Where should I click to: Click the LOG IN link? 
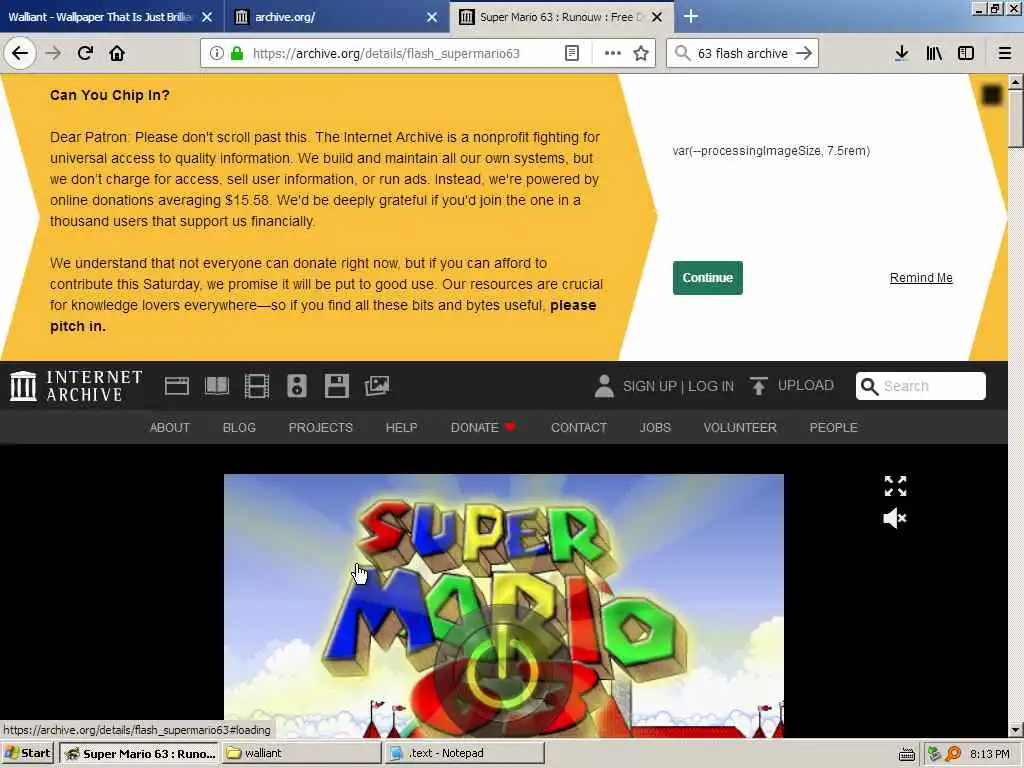[711, 386]
